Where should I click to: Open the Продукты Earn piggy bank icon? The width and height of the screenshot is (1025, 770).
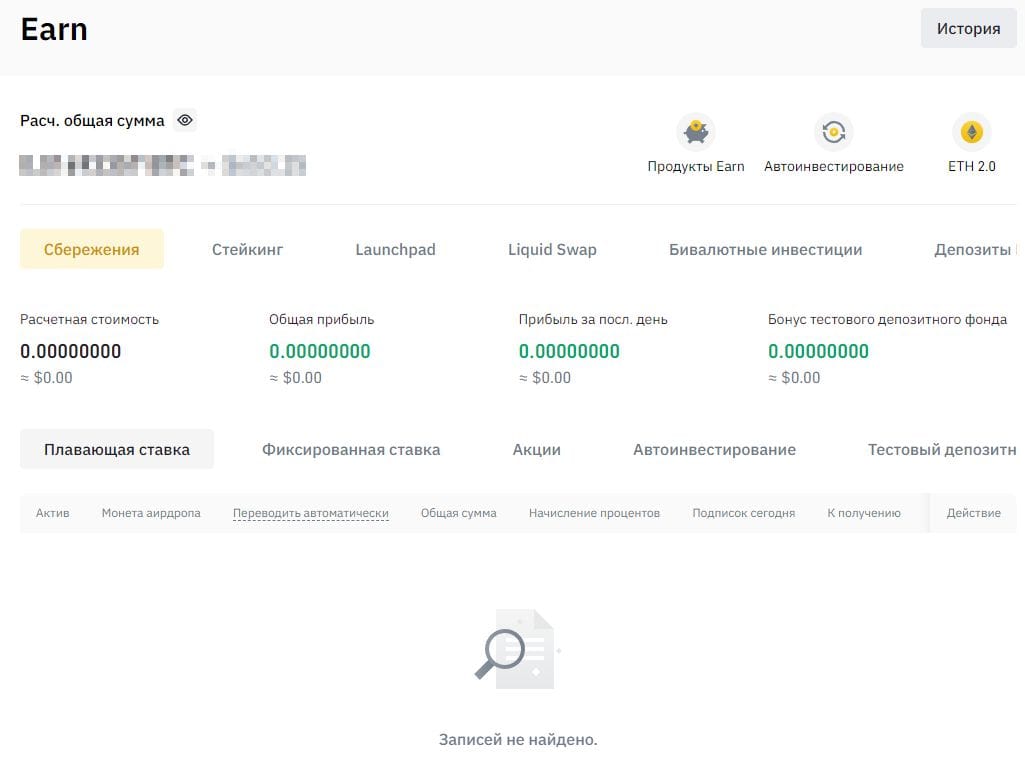[x=696, y=132]
